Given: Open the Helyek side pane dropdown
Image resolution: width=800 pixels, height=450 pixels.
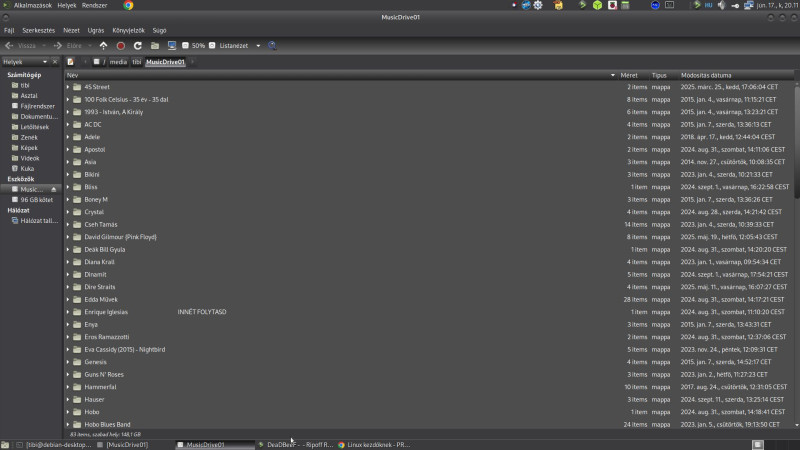Looking at the screenshot, I should pyautogui.click(x=45, y=62).
